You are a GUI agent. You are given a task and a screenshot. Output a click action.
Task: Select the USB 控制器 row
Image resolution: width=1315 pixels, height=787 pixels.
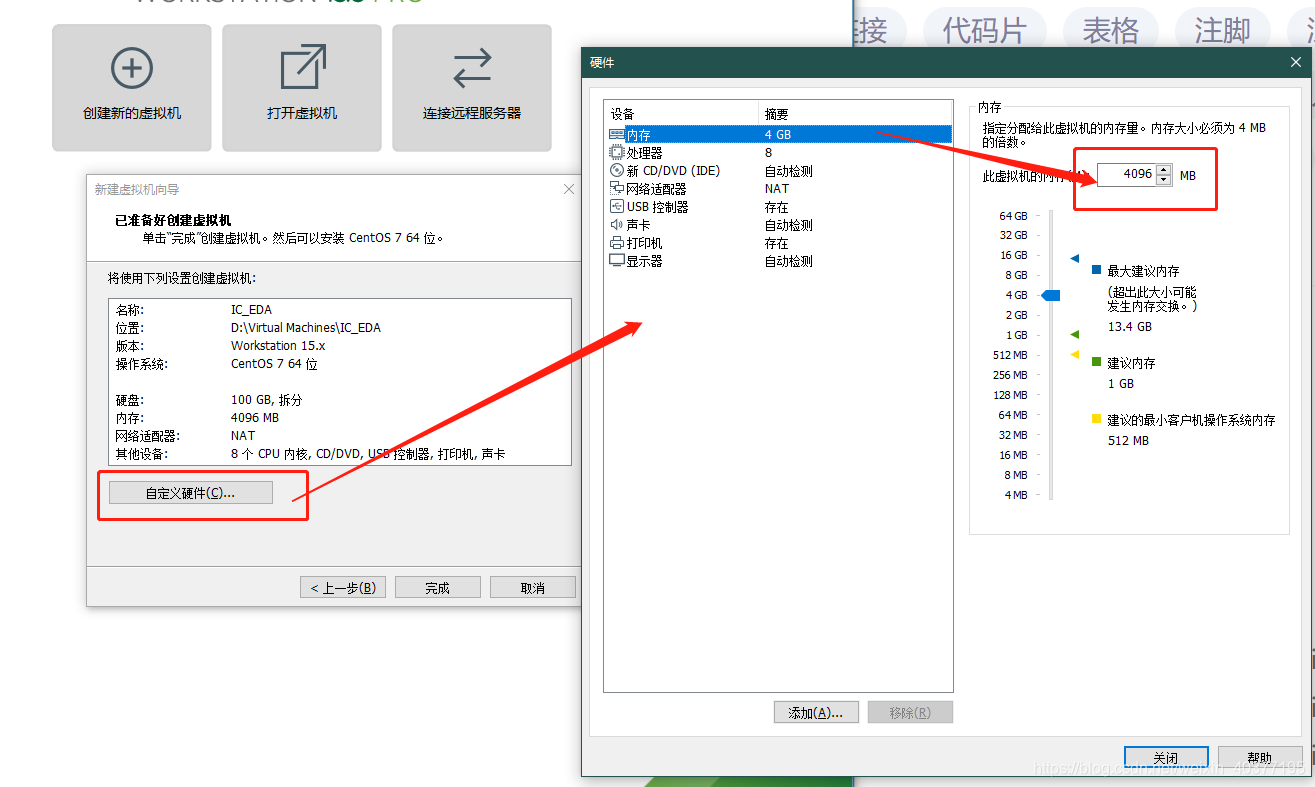click(778, 206)
